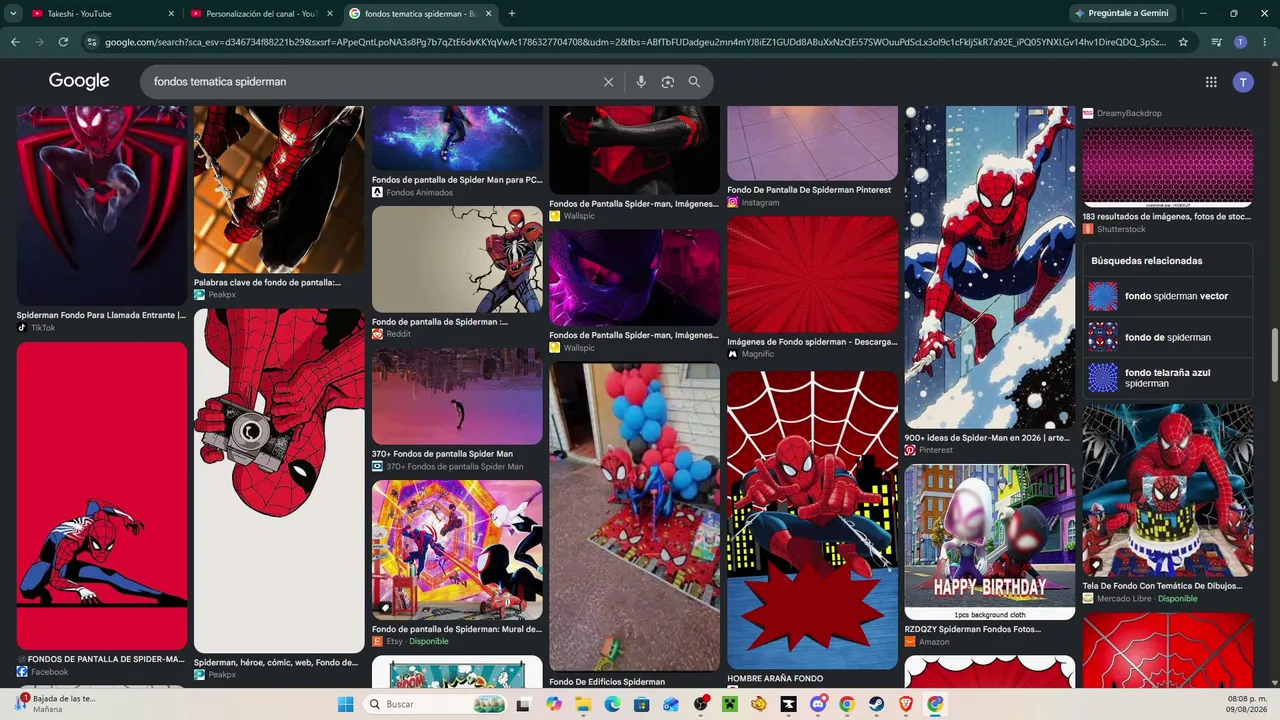Focus the Google search input field
Screen dimensions: 1280x720
[x=370, y=82]
